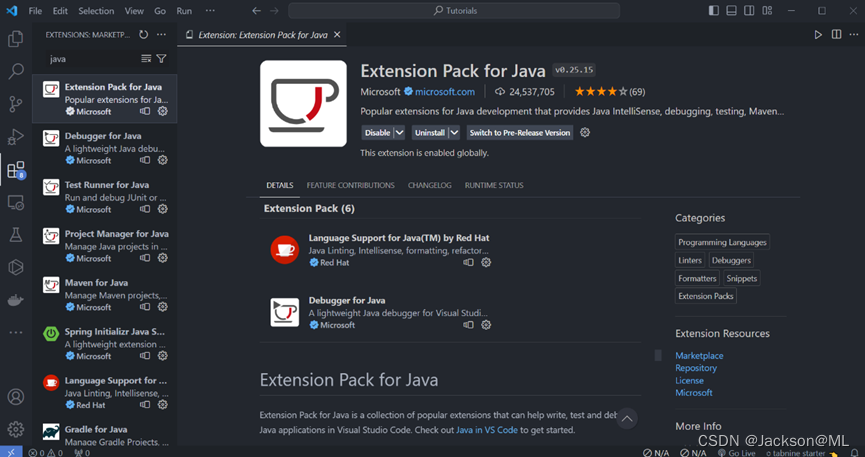Open the Explorer view in activity bar
865x457 pixels.
point(15,39)
